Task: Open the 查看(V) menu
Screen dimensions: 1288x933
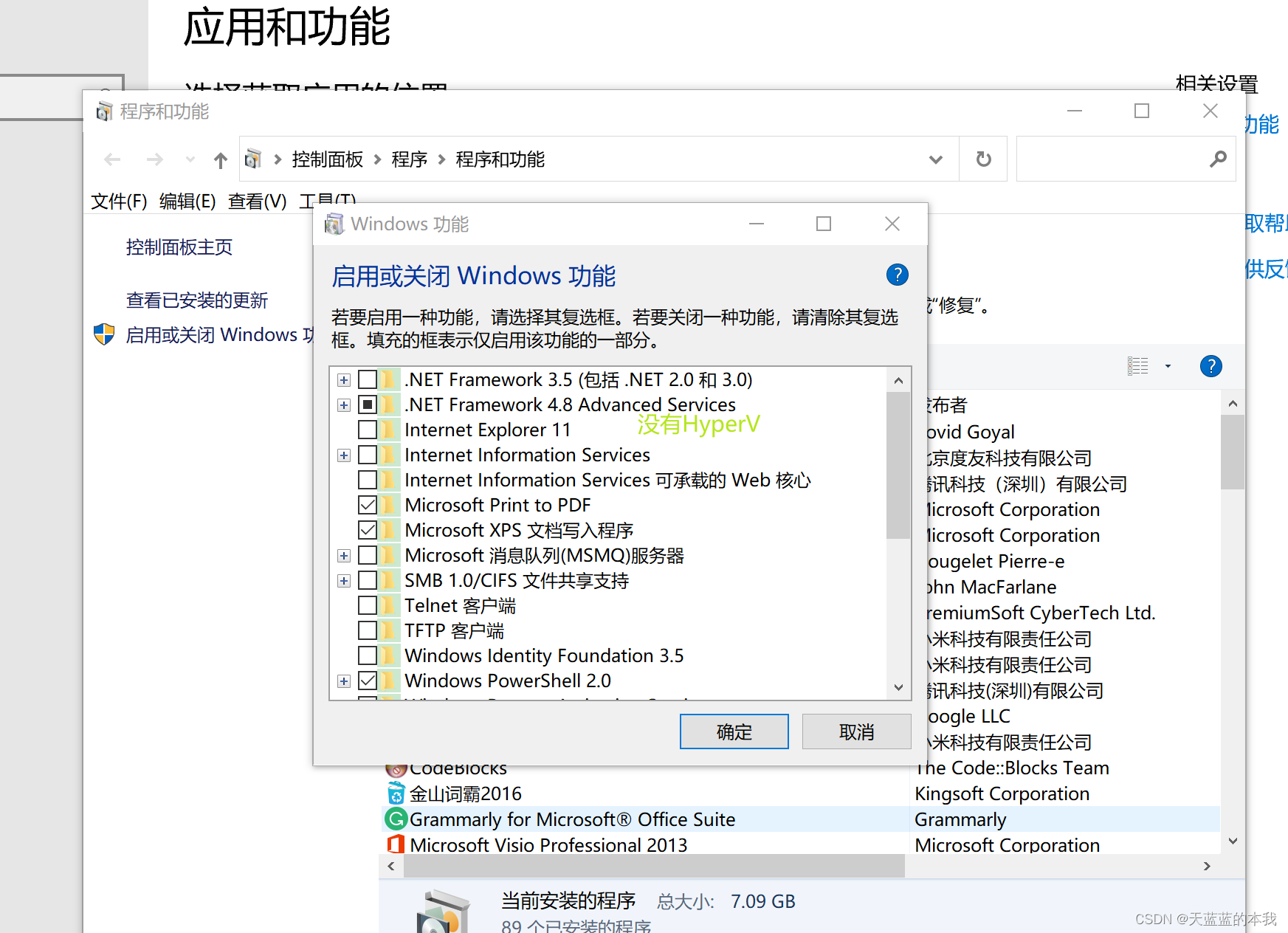Action: point(257,201)
